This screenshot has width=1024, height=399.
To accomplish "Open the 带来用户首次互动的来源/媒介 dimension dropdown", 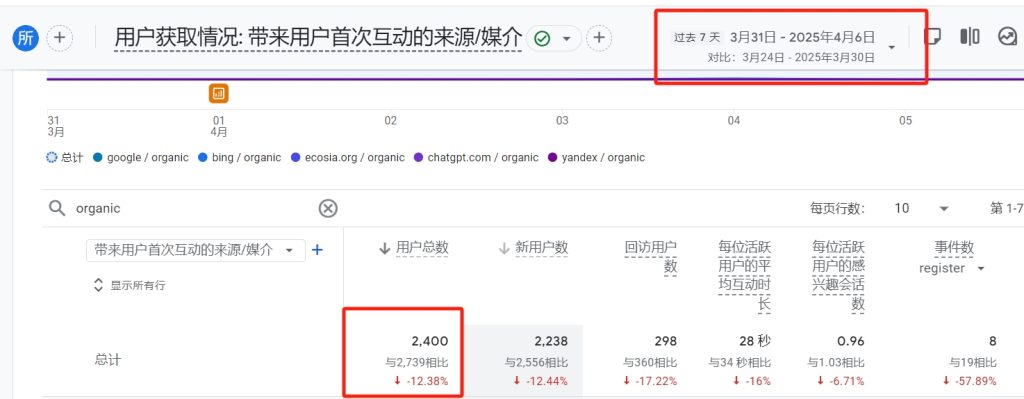I will point(195,250).
